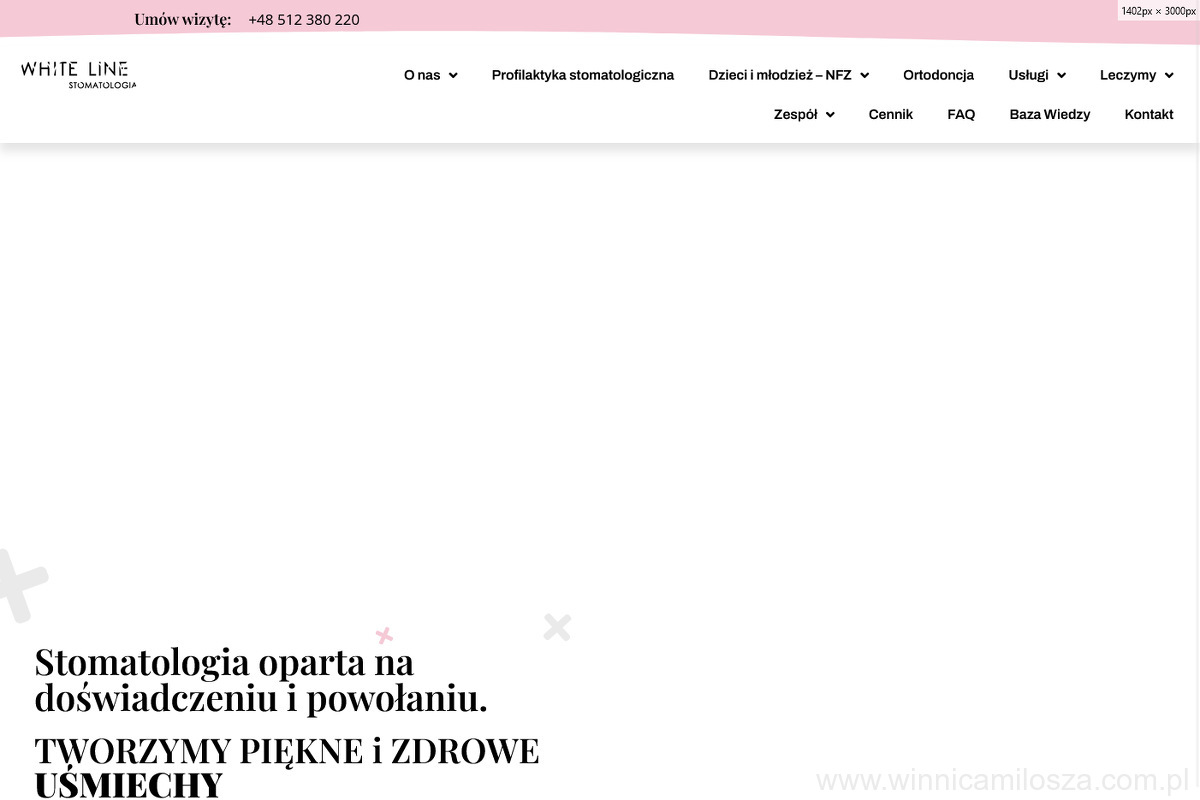Expand the Zespół menu chevron

coord(830,115)
